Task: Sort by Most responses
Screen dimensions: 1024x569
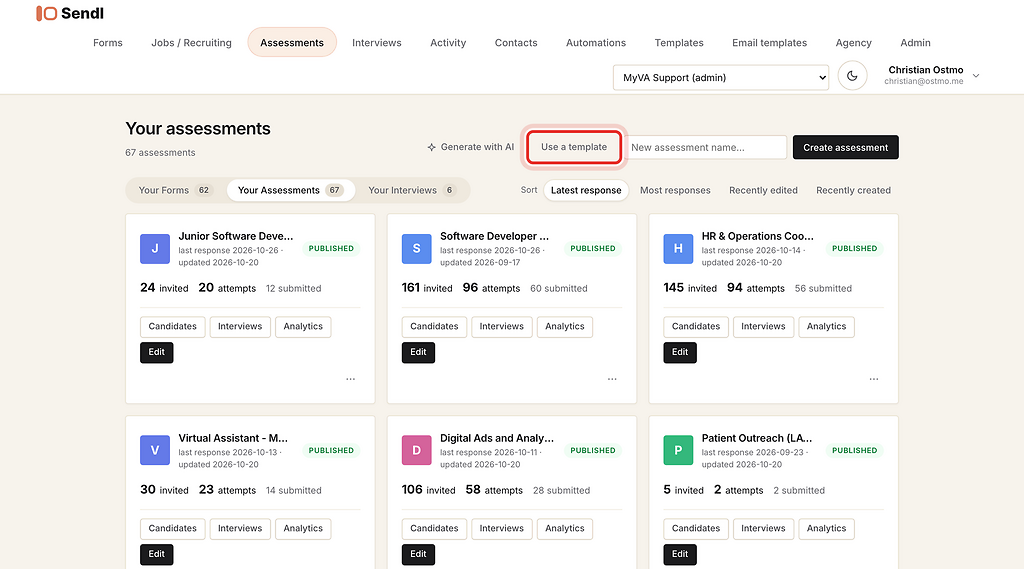Action: coord(675,190)
